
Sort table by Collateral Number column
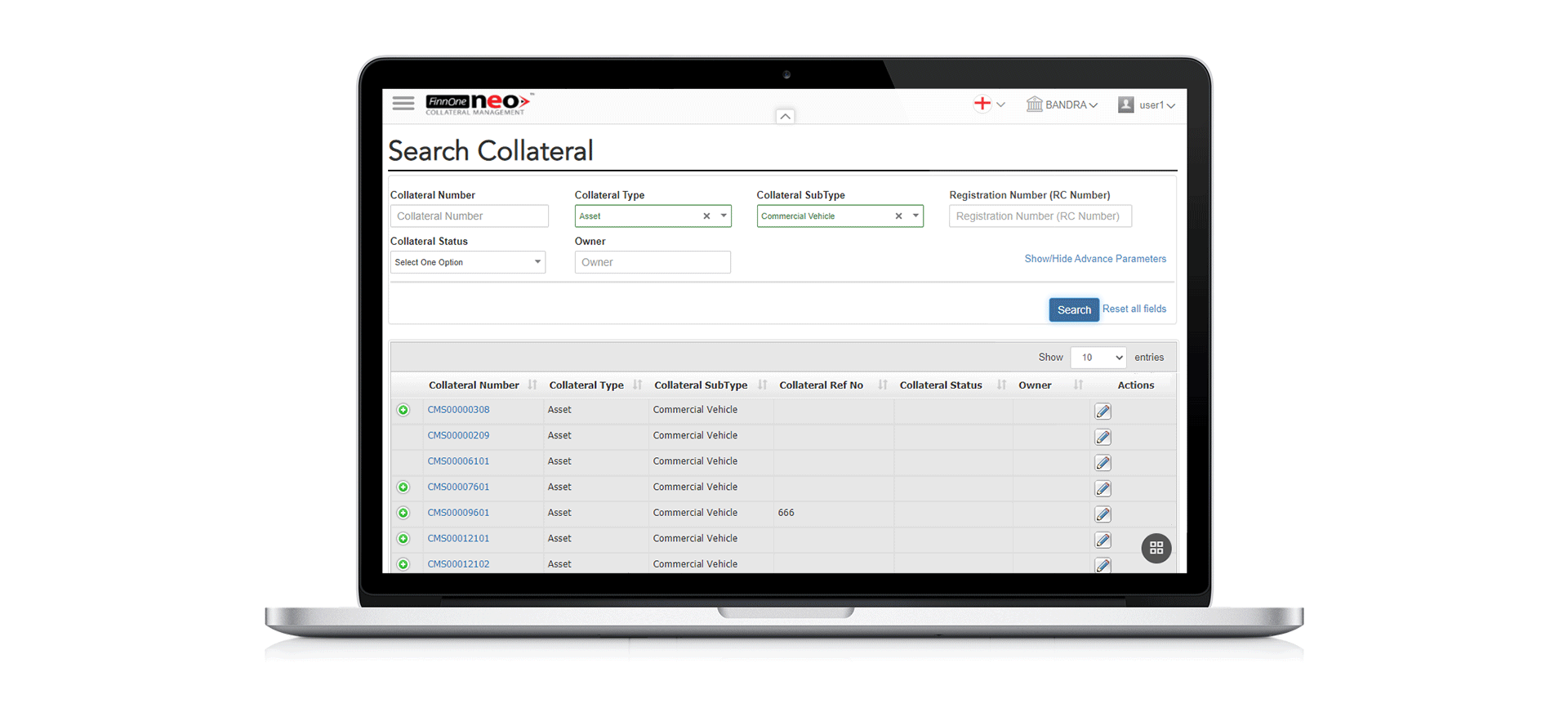click(474, 385)
